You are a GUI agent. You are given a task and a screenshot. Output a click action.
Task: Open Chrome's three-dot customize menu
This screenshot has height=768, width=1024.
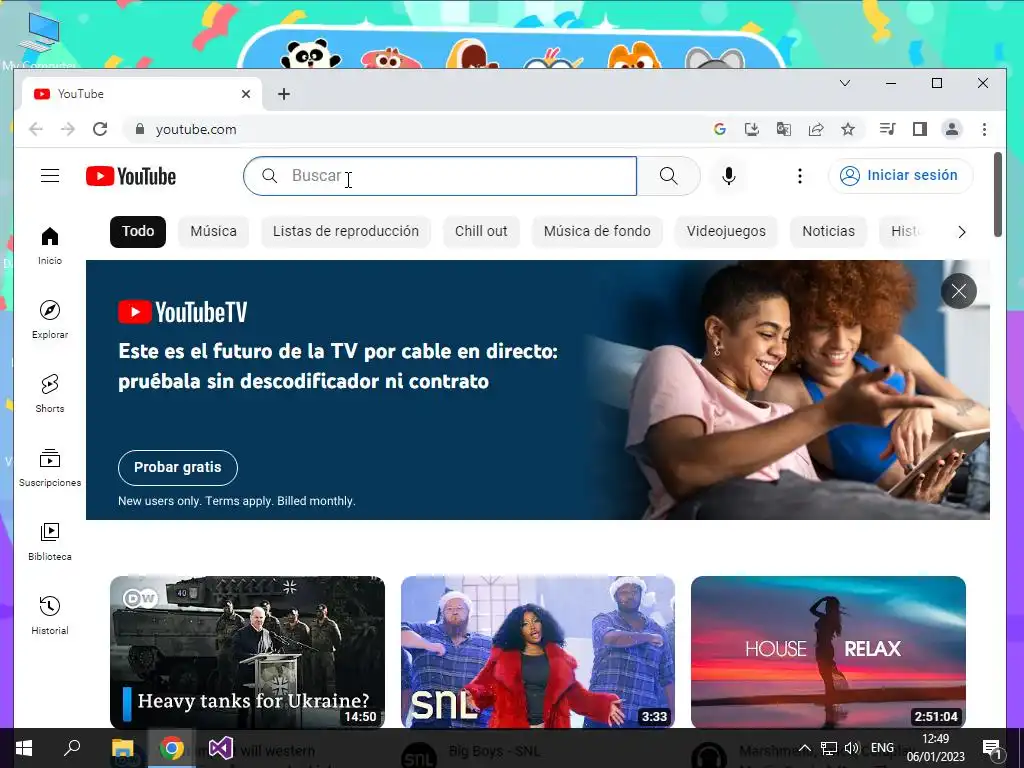(984, 129)
